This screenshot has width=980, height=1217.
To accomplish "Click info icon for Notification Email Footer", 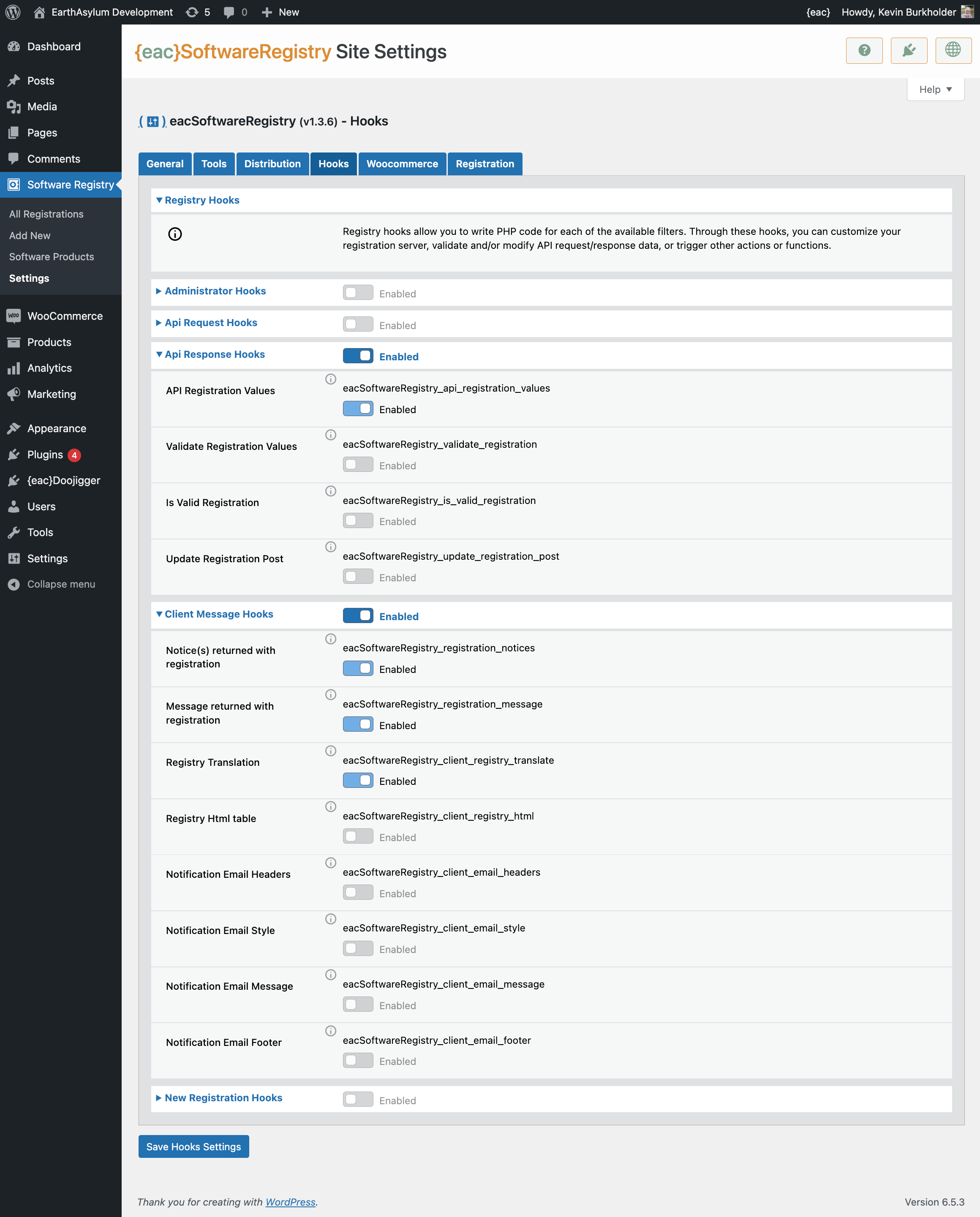I will coord(331,1030).
